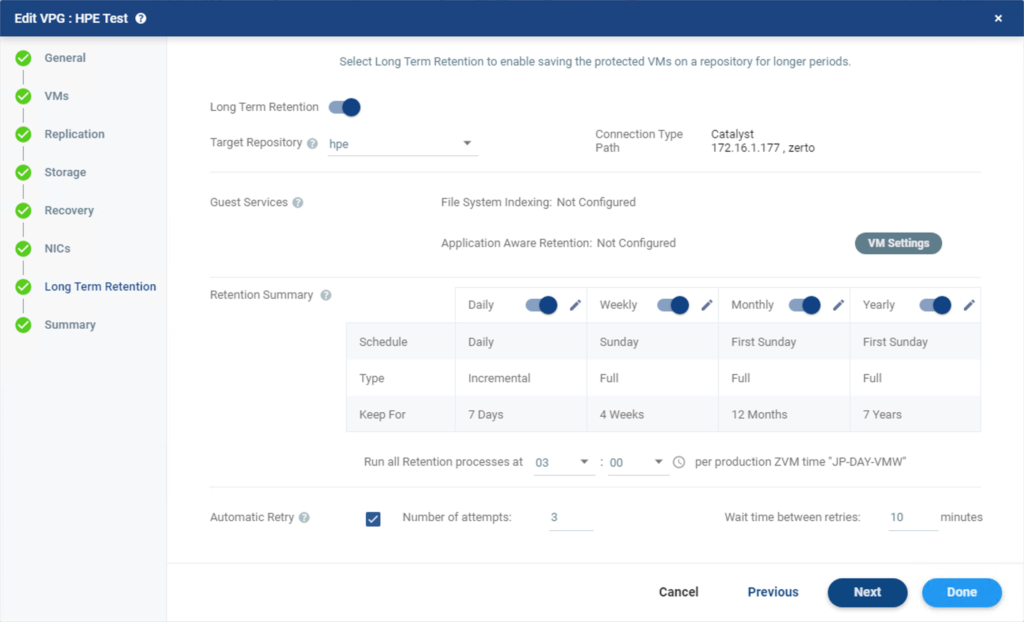Click the 'Sunday' weekly schedule cell

click(653, 342)
